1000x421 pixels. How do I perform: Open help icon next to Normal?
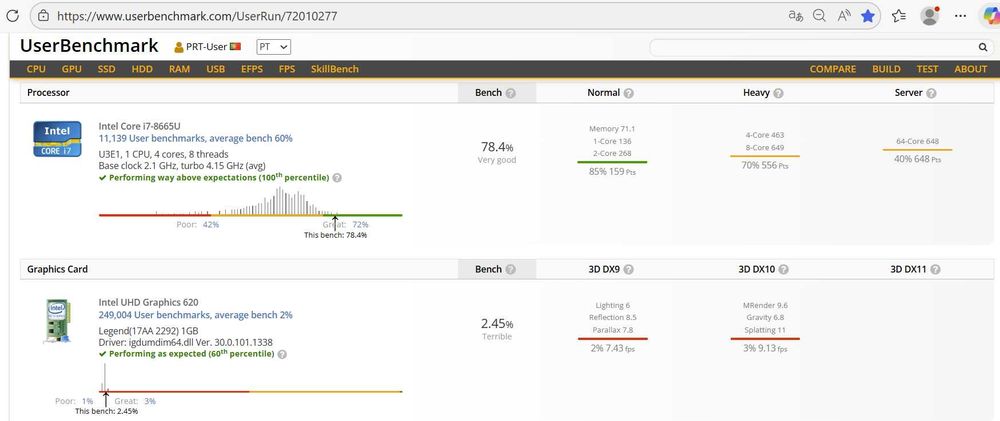628,93
